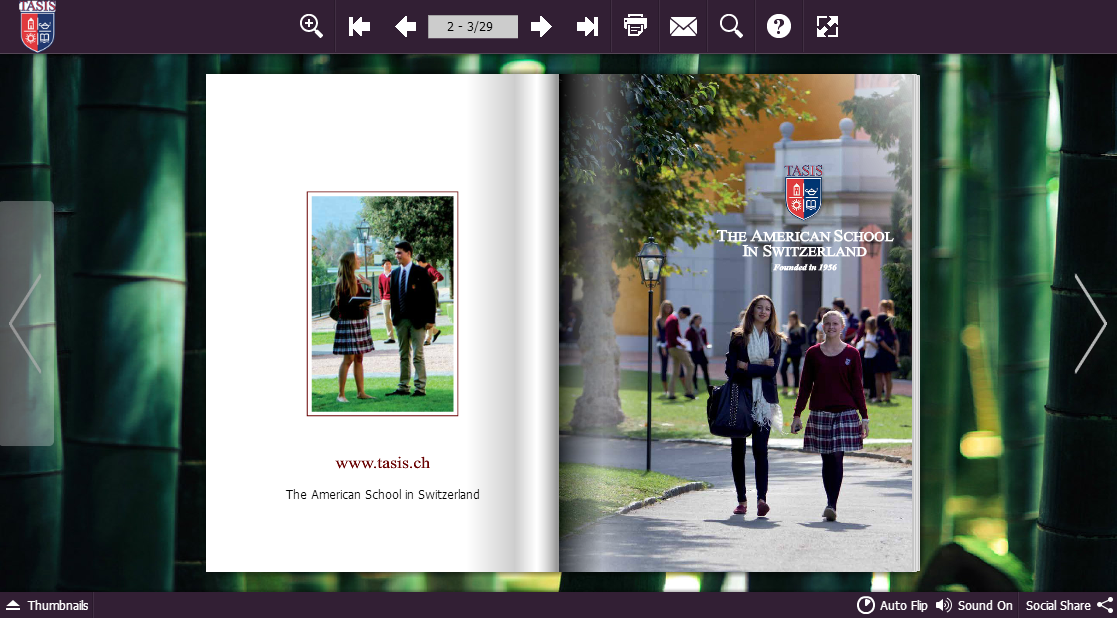The width and height of the screenshot is (1117, 619).
Task: Flip back using the left side chevron
Action: tap(26, 324)
